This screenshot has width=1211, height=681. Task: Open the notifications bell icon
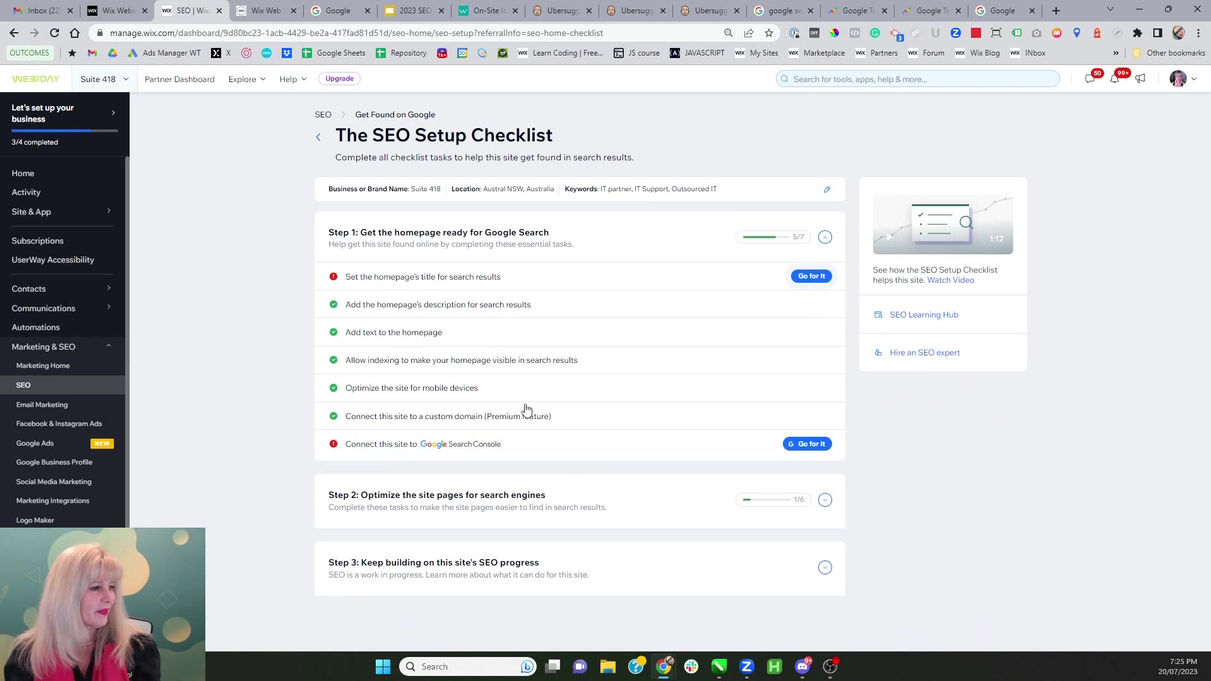[x=1115, y=79]
